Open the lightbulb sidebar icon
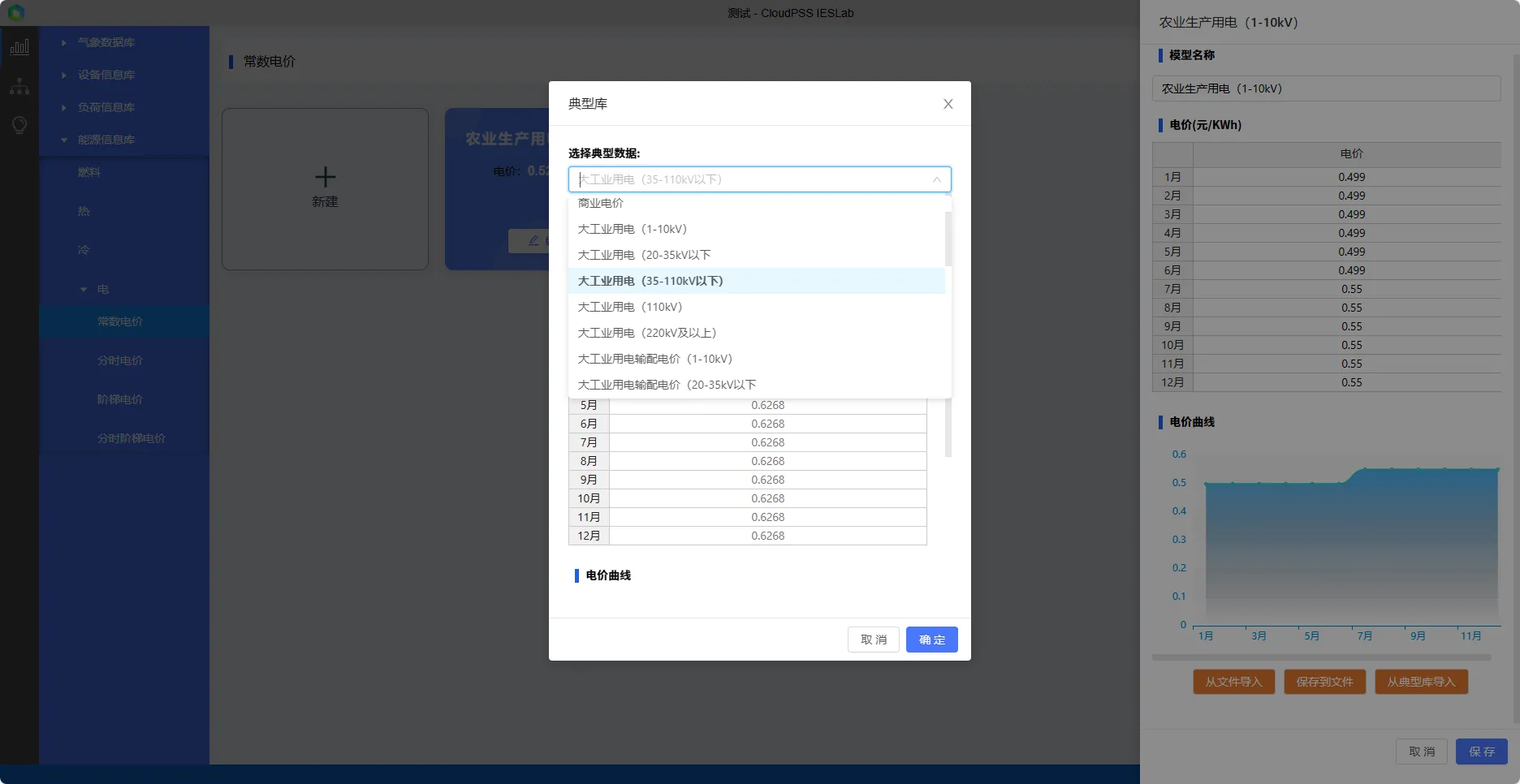Screen dimensions: 1520x784 pyautogui.click(x=19, y=125)
